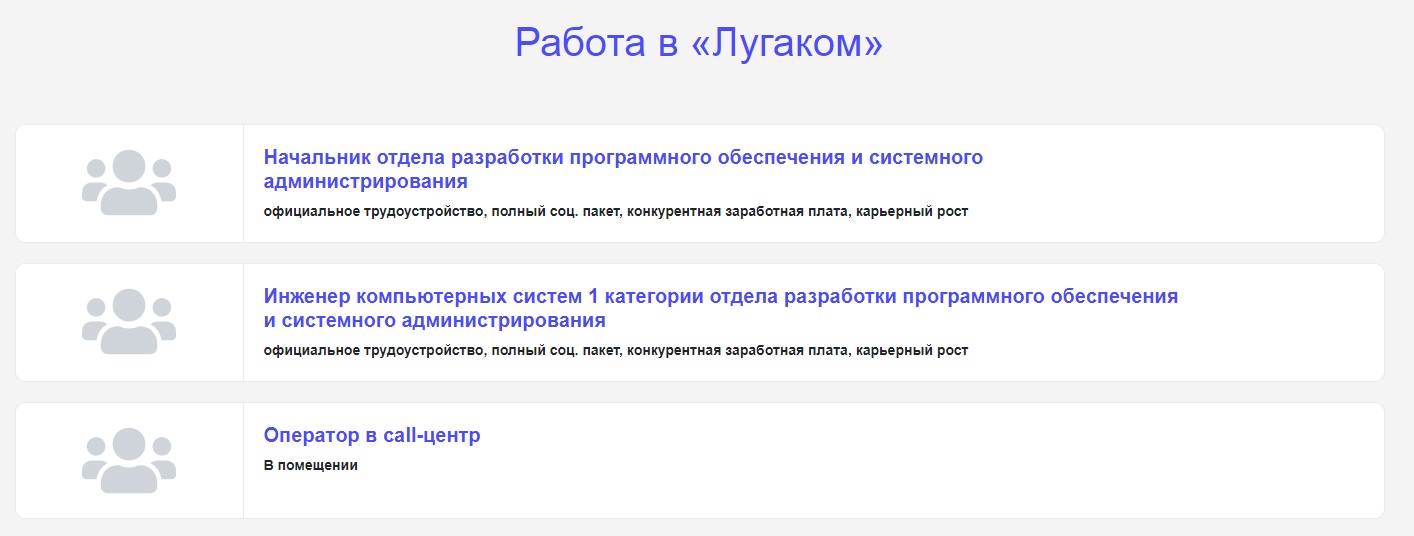The width and height of the screenshot is (1414, 536).
Task: Open vacancy Начальник отдела разработки программного обеспечения
Action: click(623, 170)
